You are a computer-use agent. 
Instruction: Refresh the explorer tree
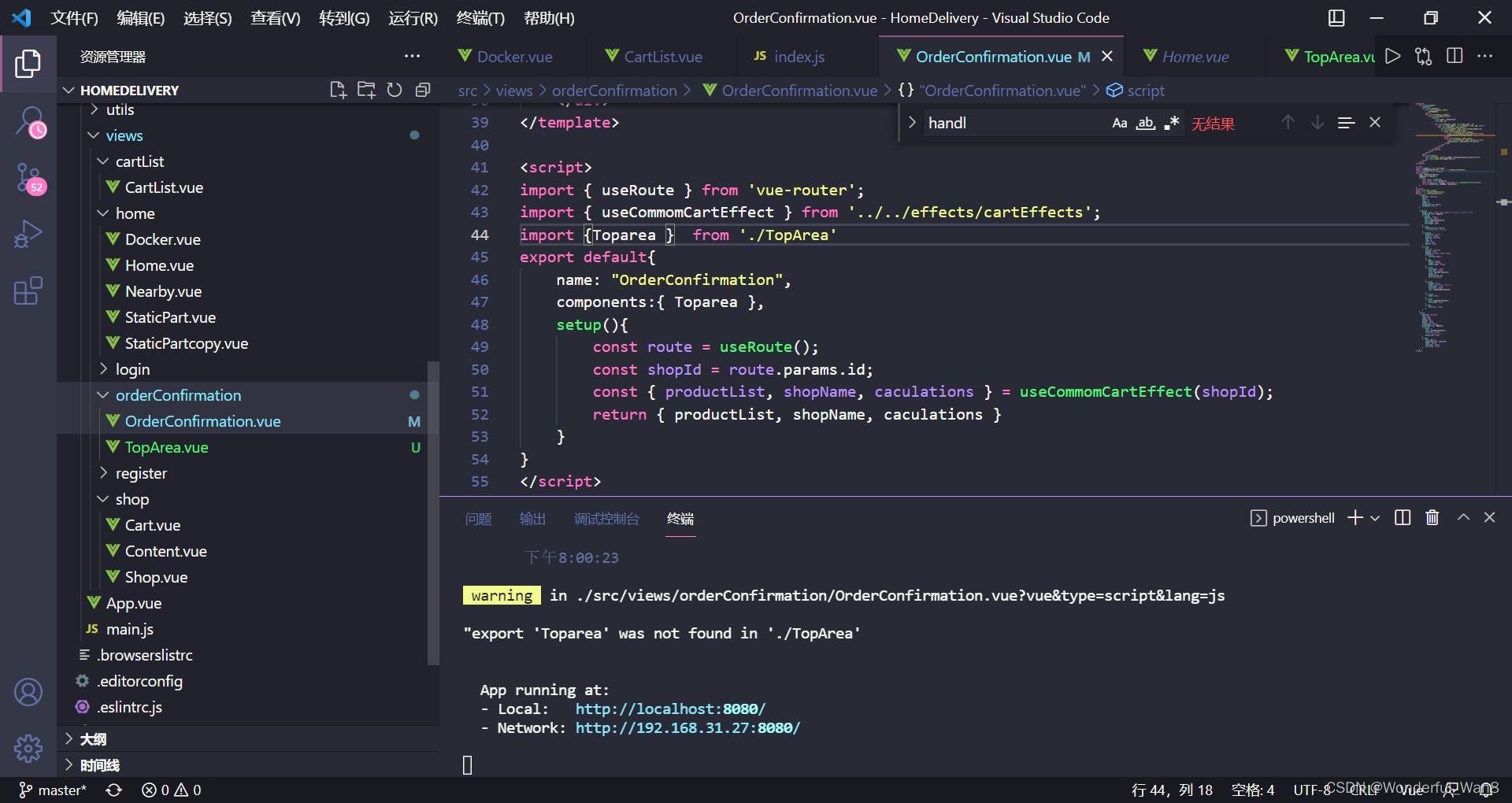[x=395, y=90]
